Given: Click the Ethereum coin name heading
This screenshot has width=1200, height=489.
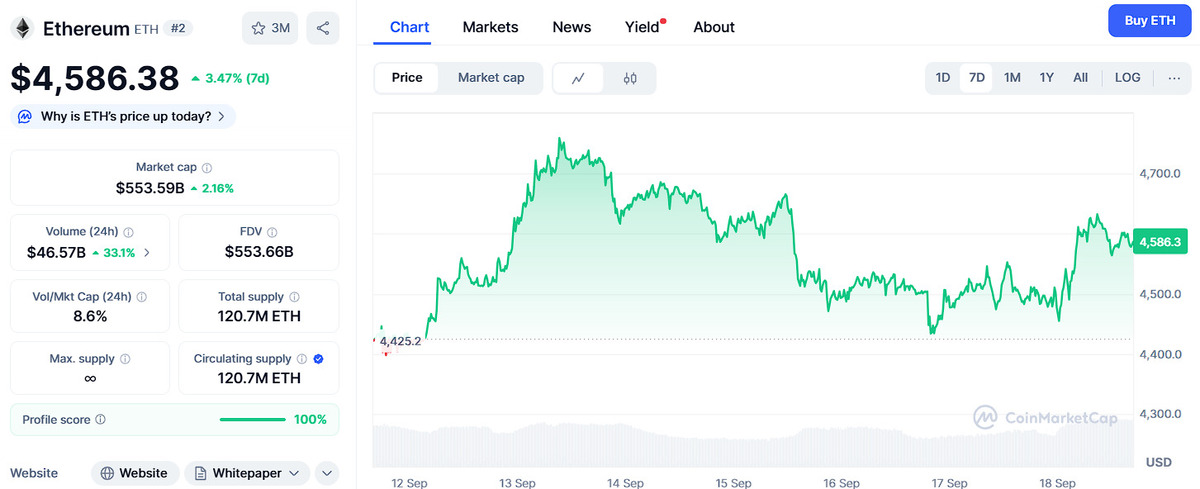Looking at the screenshot, I should coord(86,28).
